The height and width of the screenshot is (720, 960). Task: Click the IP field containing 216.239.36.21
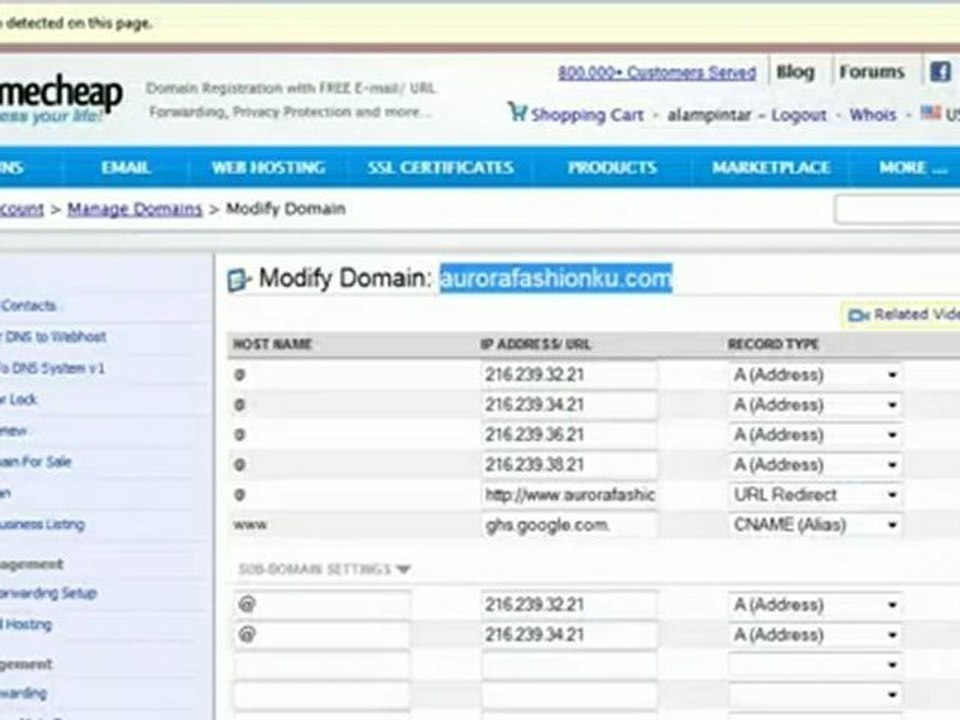click(569, 435)
